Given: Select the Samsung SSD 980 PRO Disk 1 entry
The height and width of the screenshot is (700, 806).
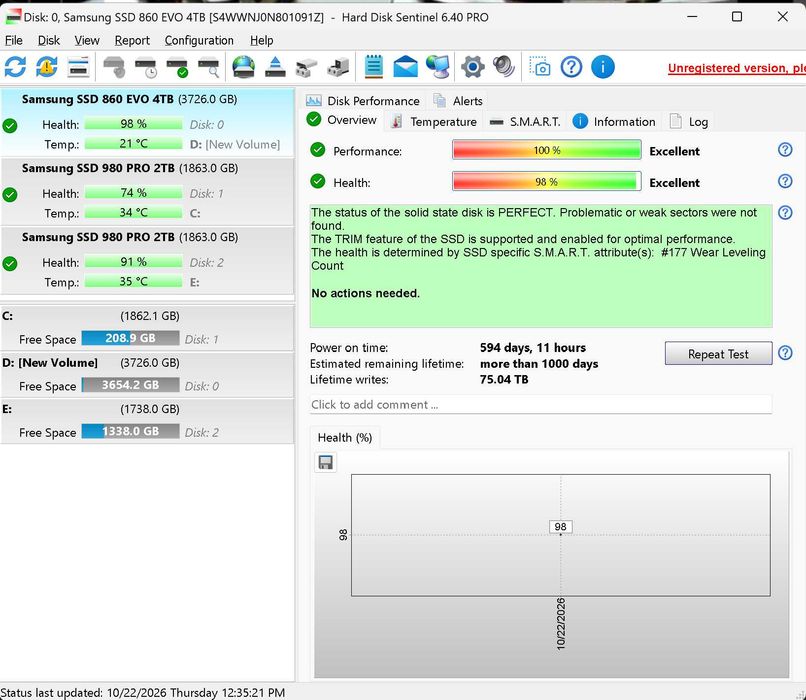Looking at the screenshot, I should click(x=148, y=192).
